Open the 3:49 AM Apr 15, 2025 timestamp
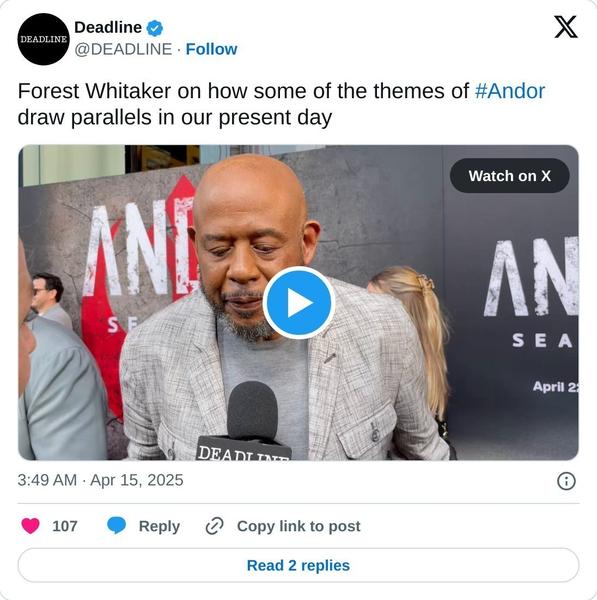This screenshot has width=597, height=600. tap(100, 480)
